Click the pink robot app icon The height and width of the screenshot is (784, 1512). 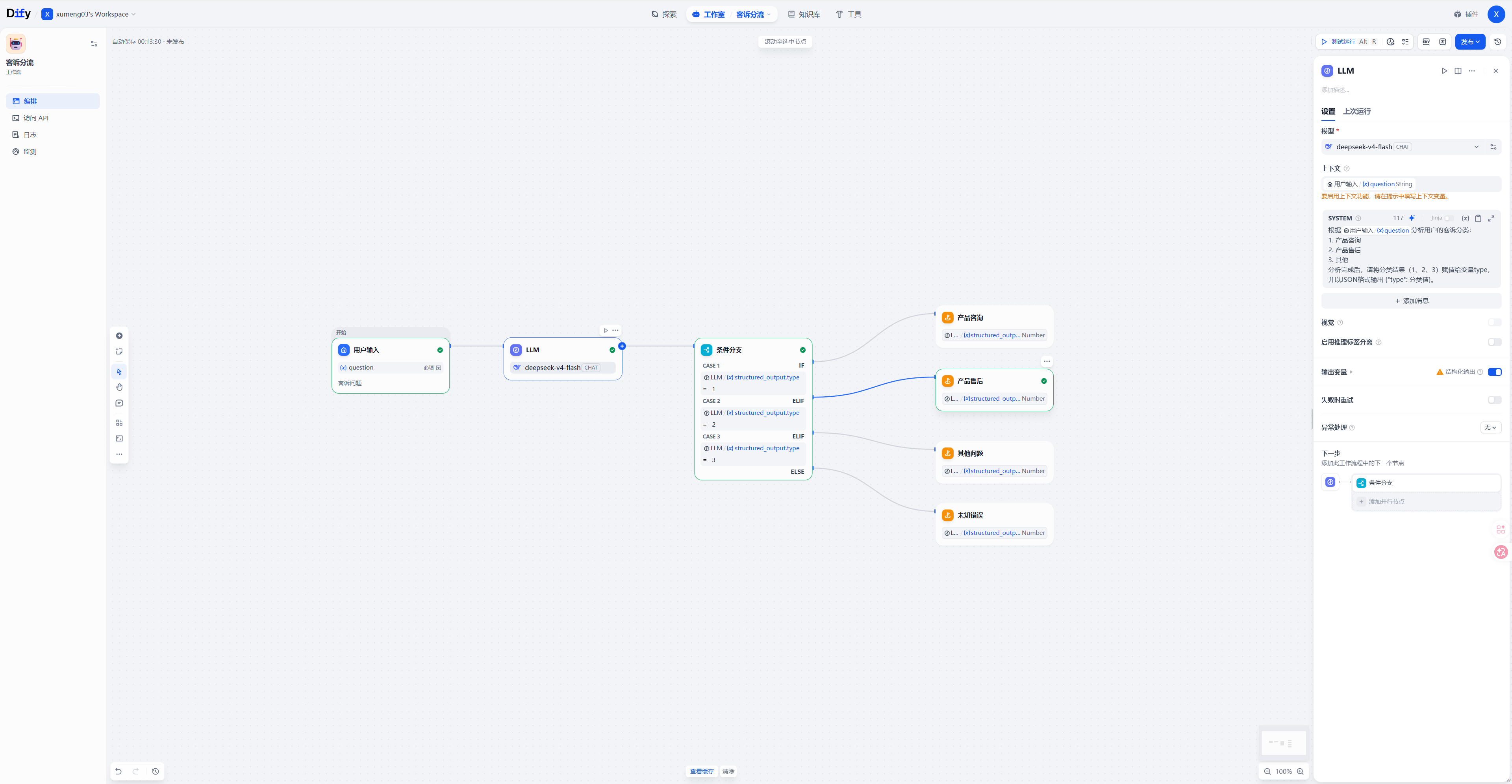click(x=16, y=43)
